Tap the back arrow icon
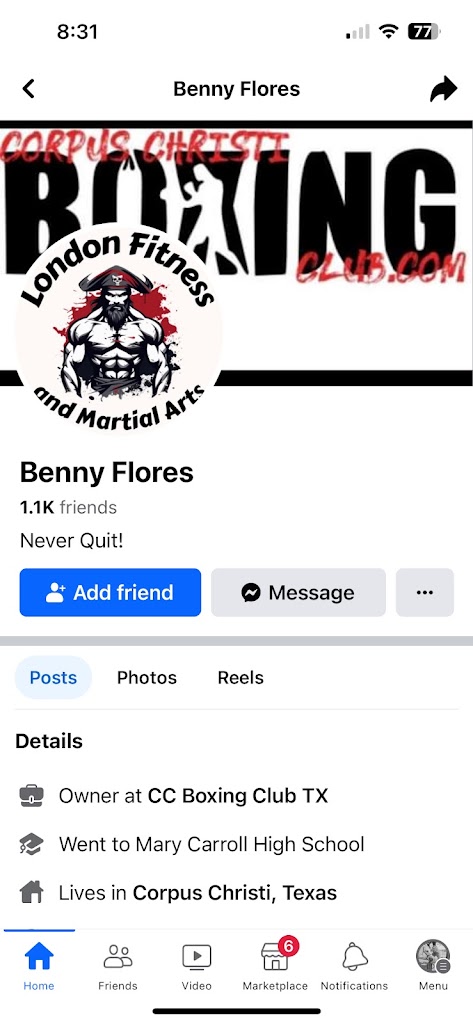The image size is (473, 1024). point(28,89)
